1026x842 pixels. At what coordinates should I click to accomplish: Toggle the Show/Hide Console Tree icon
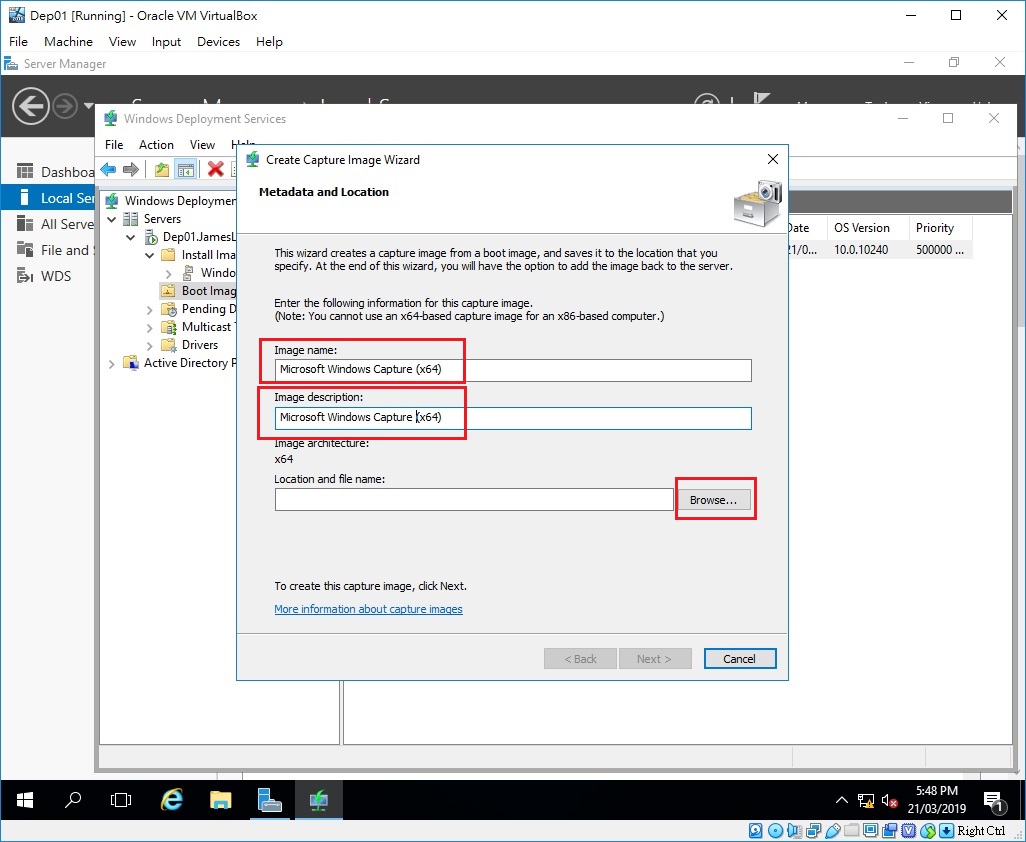point(187,169)
